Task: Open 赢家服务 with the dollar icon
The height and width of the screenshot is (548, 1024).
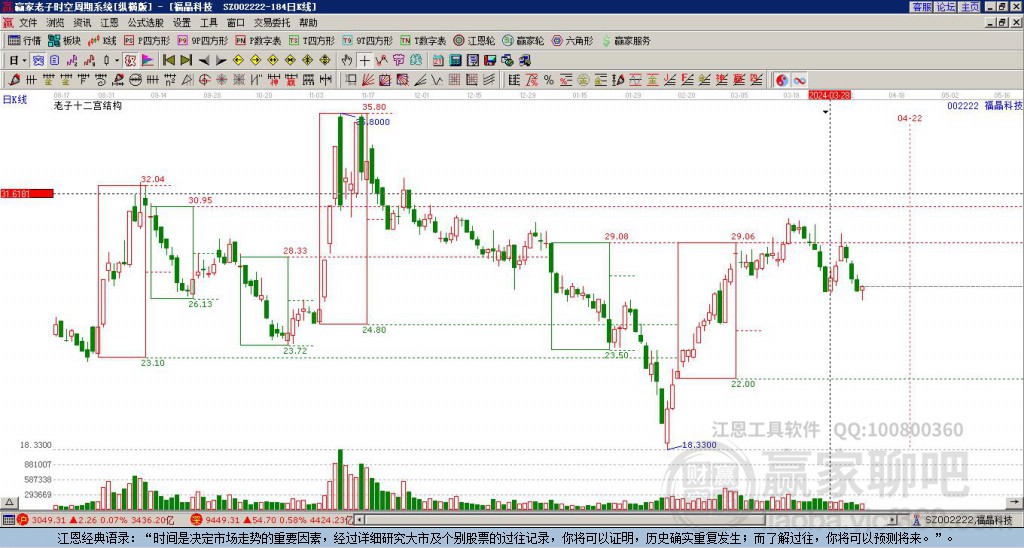Action: click(626, 40)
